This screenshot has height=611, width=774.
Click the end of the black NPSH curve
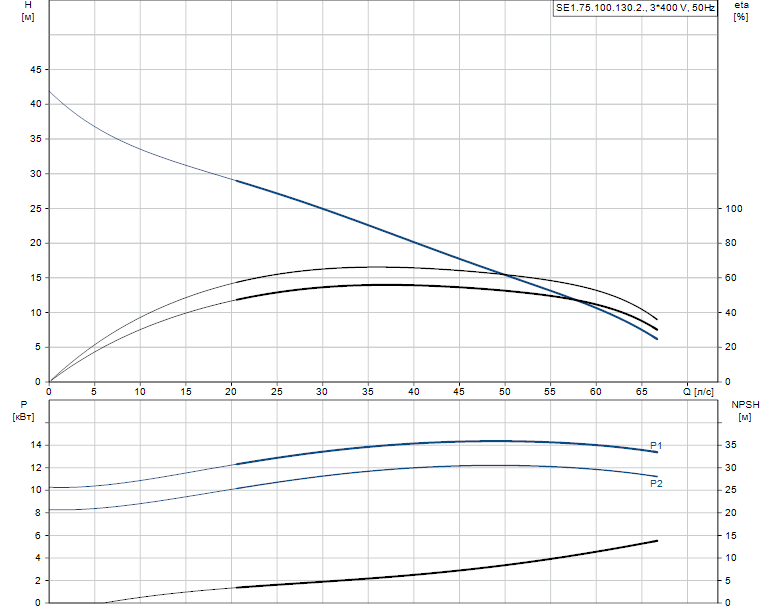click(x=657, y=541)
